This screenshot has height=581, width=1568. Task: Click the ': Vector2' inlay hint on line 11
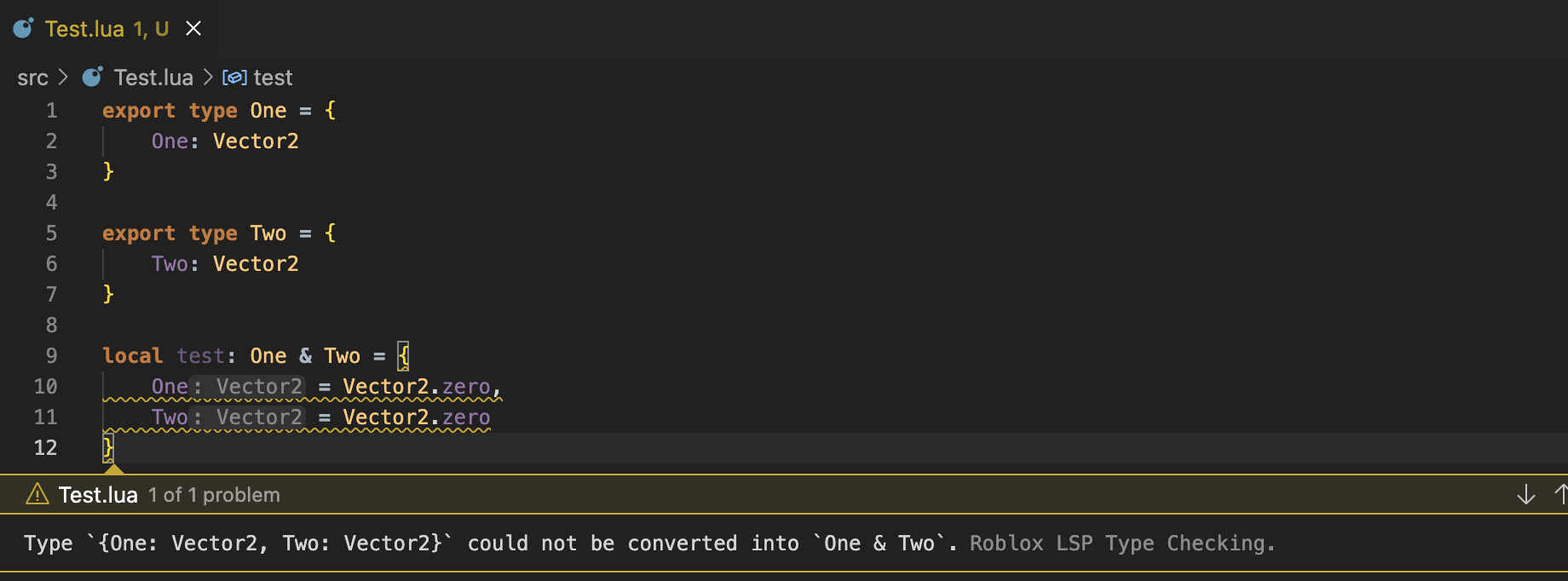(x=247, y=417)
